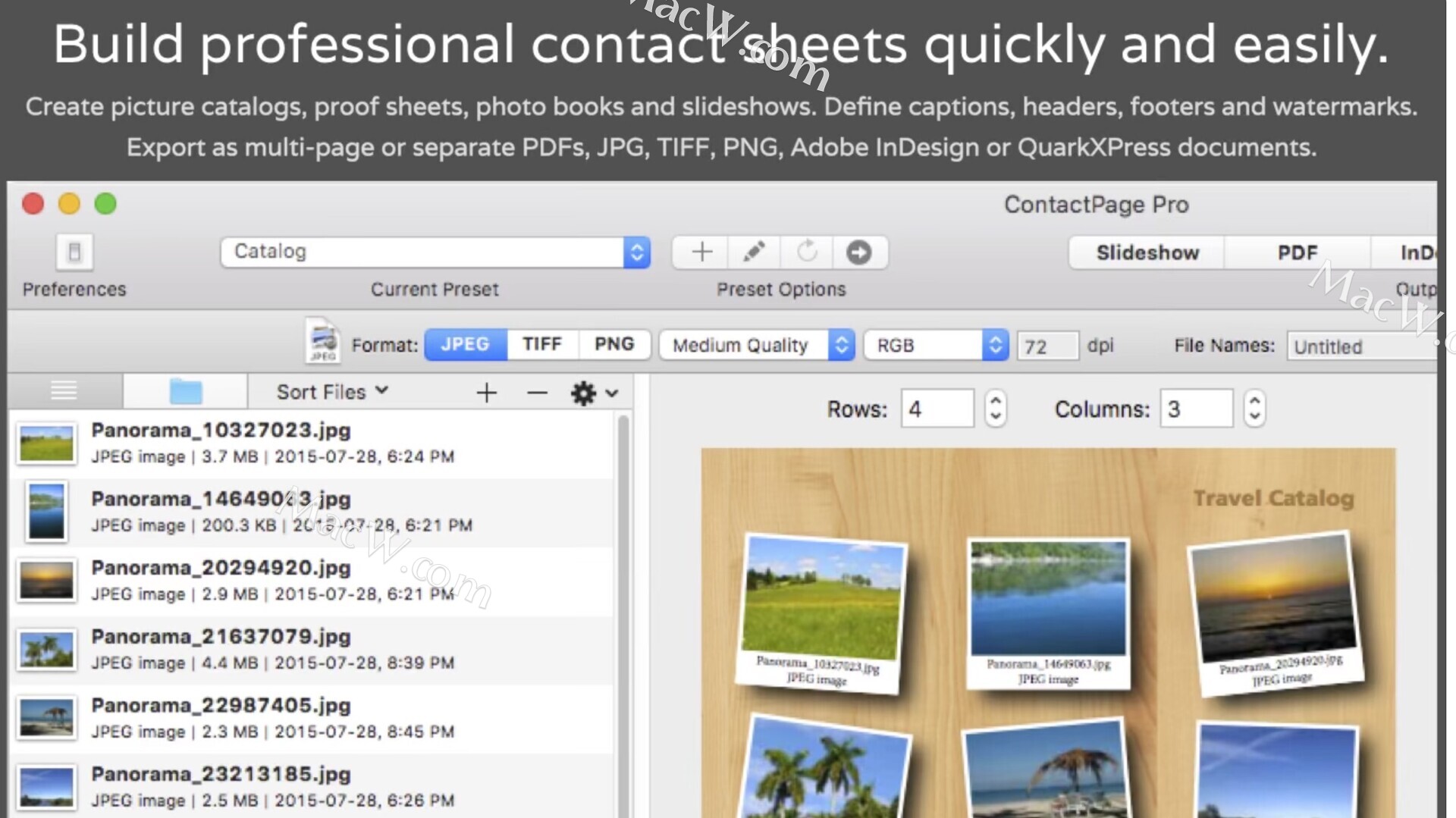Expand the Sort Files menu
Image resolution: width=1456 pixels, height=818 pixels.
332,392
